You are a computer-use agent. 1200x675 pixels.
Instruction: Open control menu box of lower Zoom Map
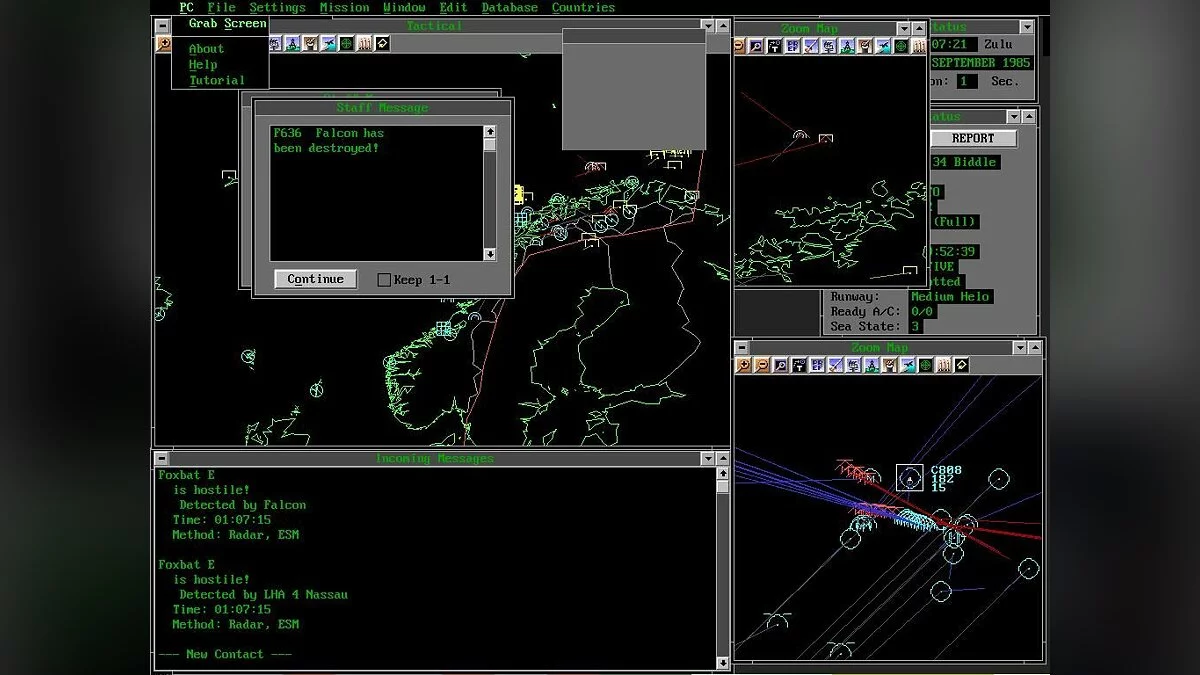click(x=742, y=347)
